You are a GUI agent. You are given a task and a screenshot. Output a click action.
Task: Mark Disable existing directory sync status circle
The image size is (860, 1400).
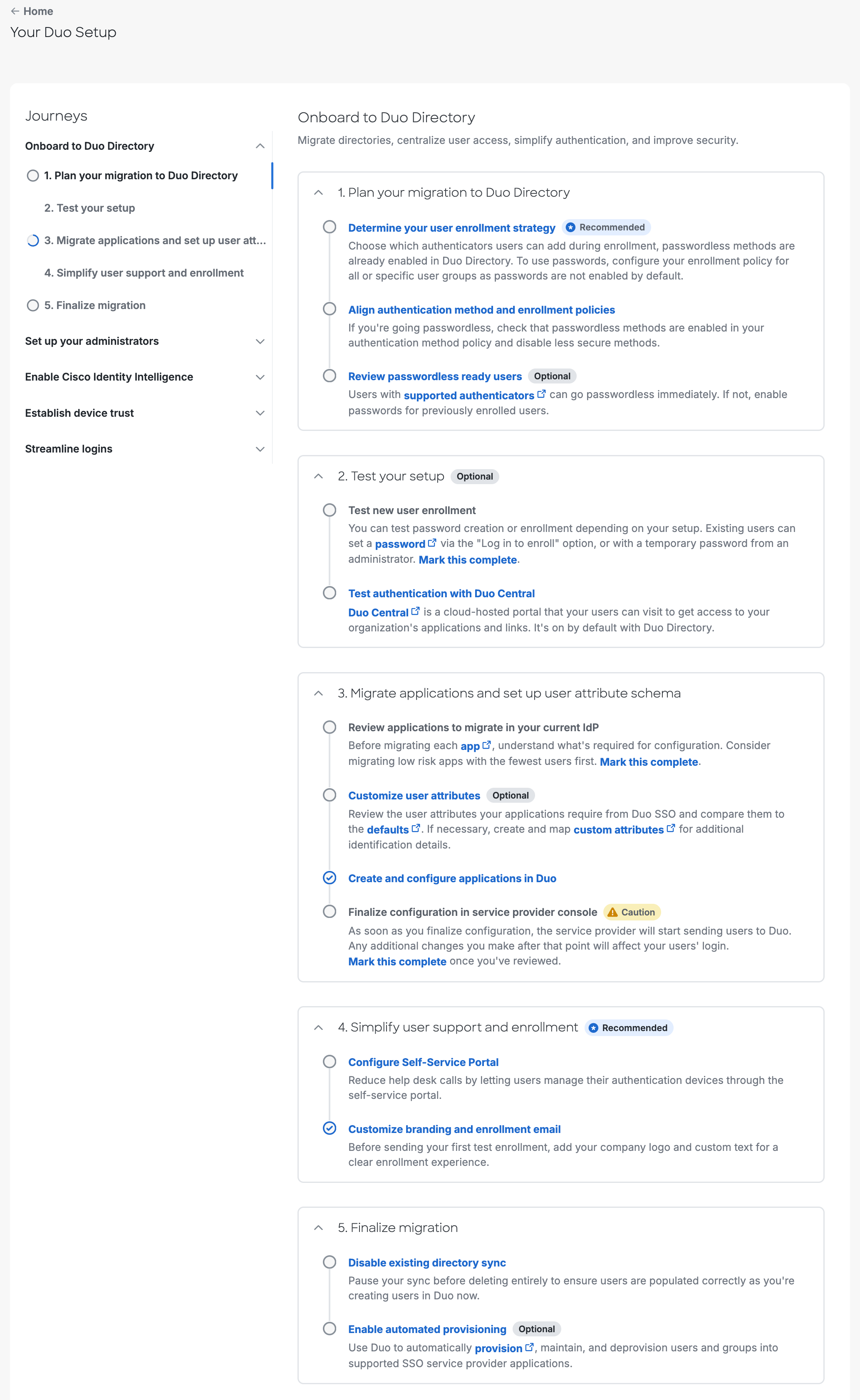(330, 1262)
